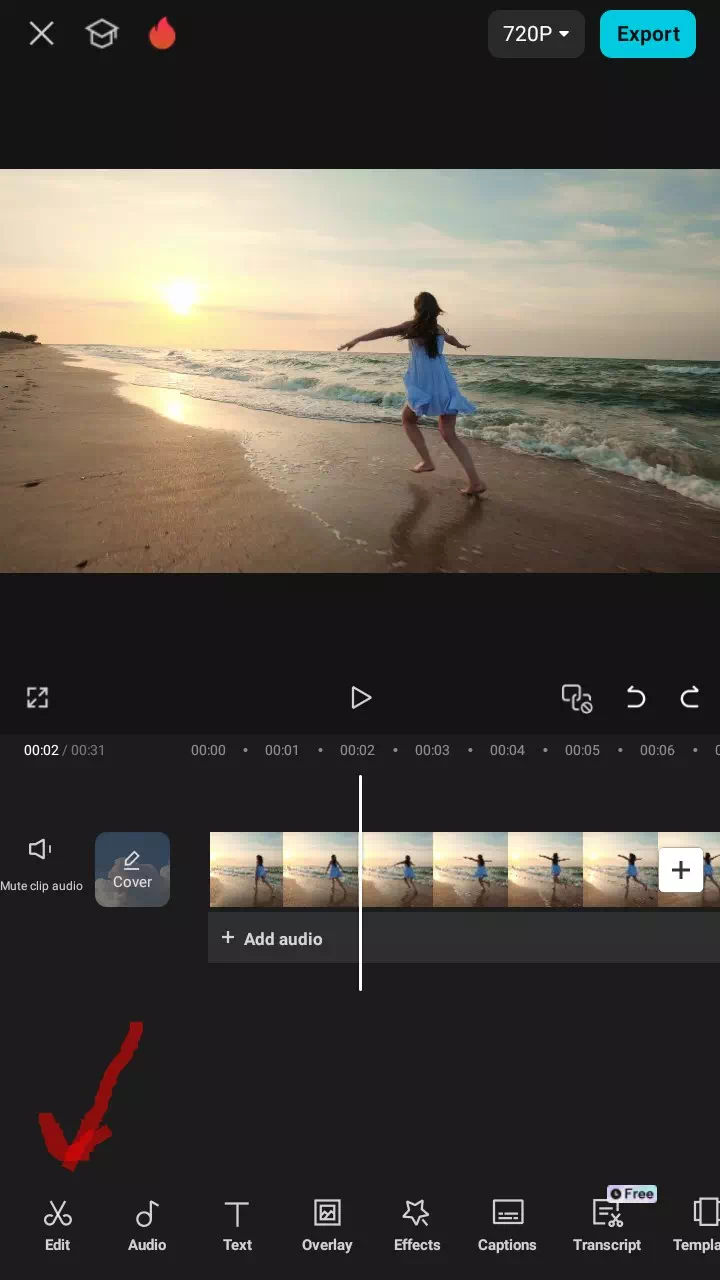Tap the red flame icon

pyautogui.click(x=162, y=34)
